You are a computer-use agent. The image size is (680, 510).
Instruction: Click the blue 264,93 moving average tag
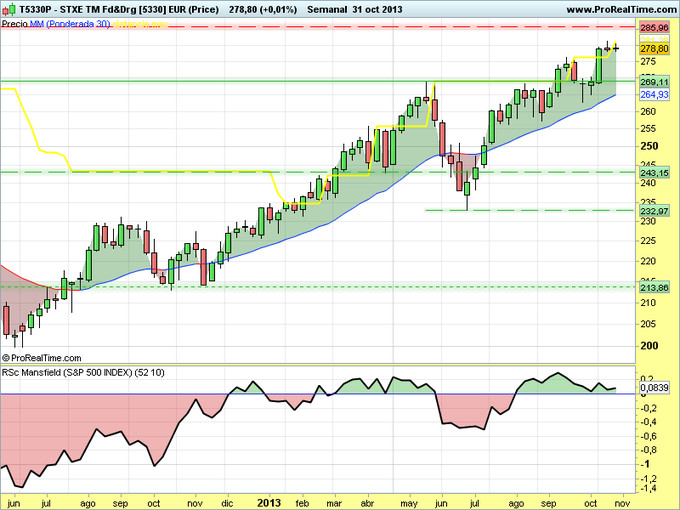653,95
